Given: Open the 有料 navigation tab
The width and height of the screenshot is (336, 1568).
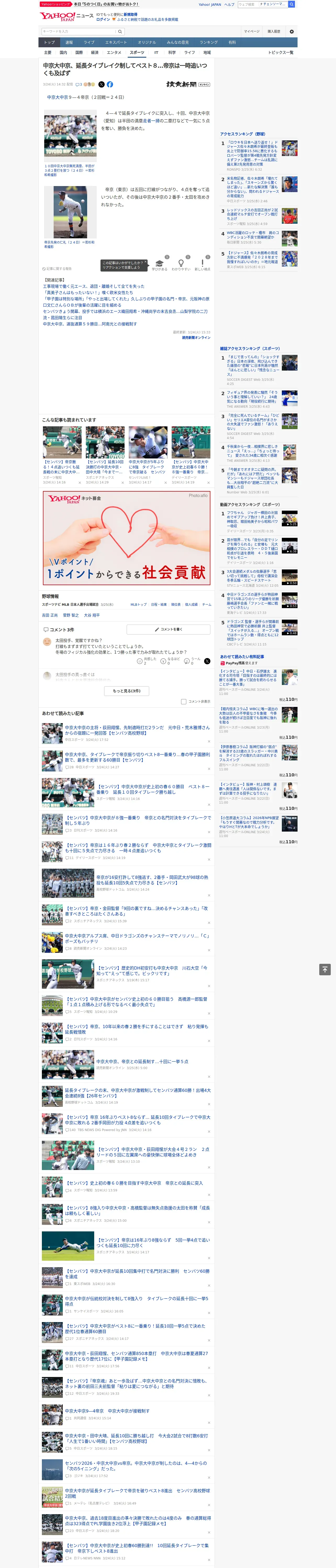Looking at the screenshot, I should click(x=232, y=43).
